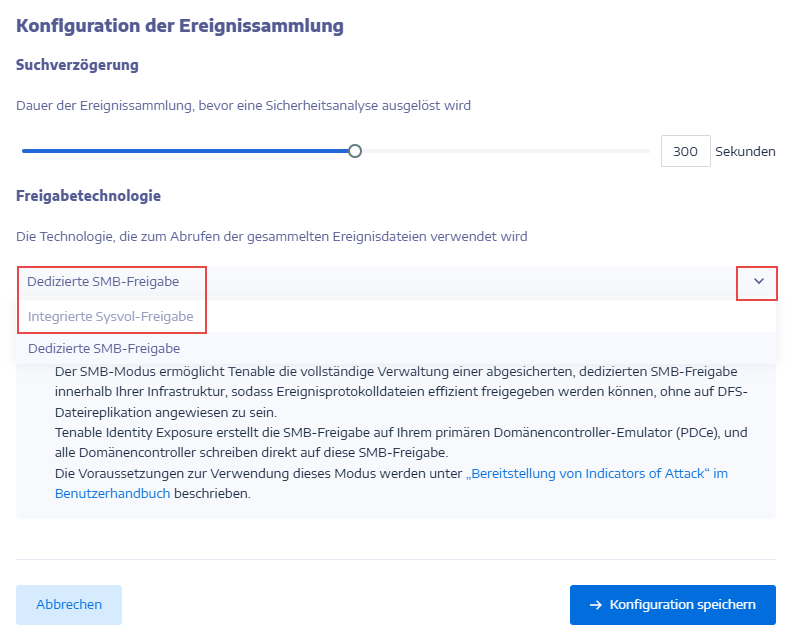Click the right-arrow icon in the save button

pyautogui.click(x=595, y=605)
